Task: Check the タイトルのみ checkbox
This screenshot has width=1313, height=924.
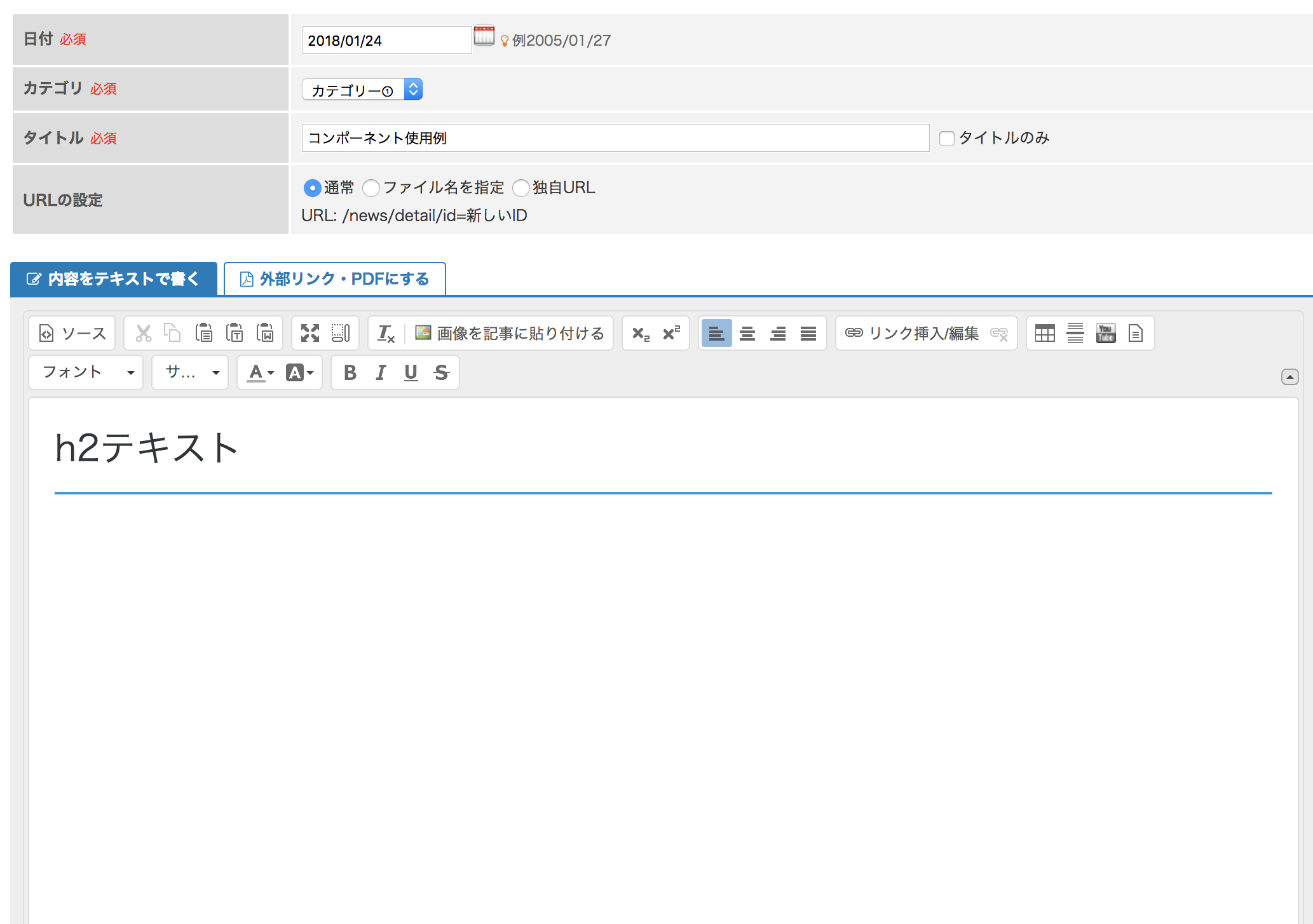Action: tap(947, 138)
